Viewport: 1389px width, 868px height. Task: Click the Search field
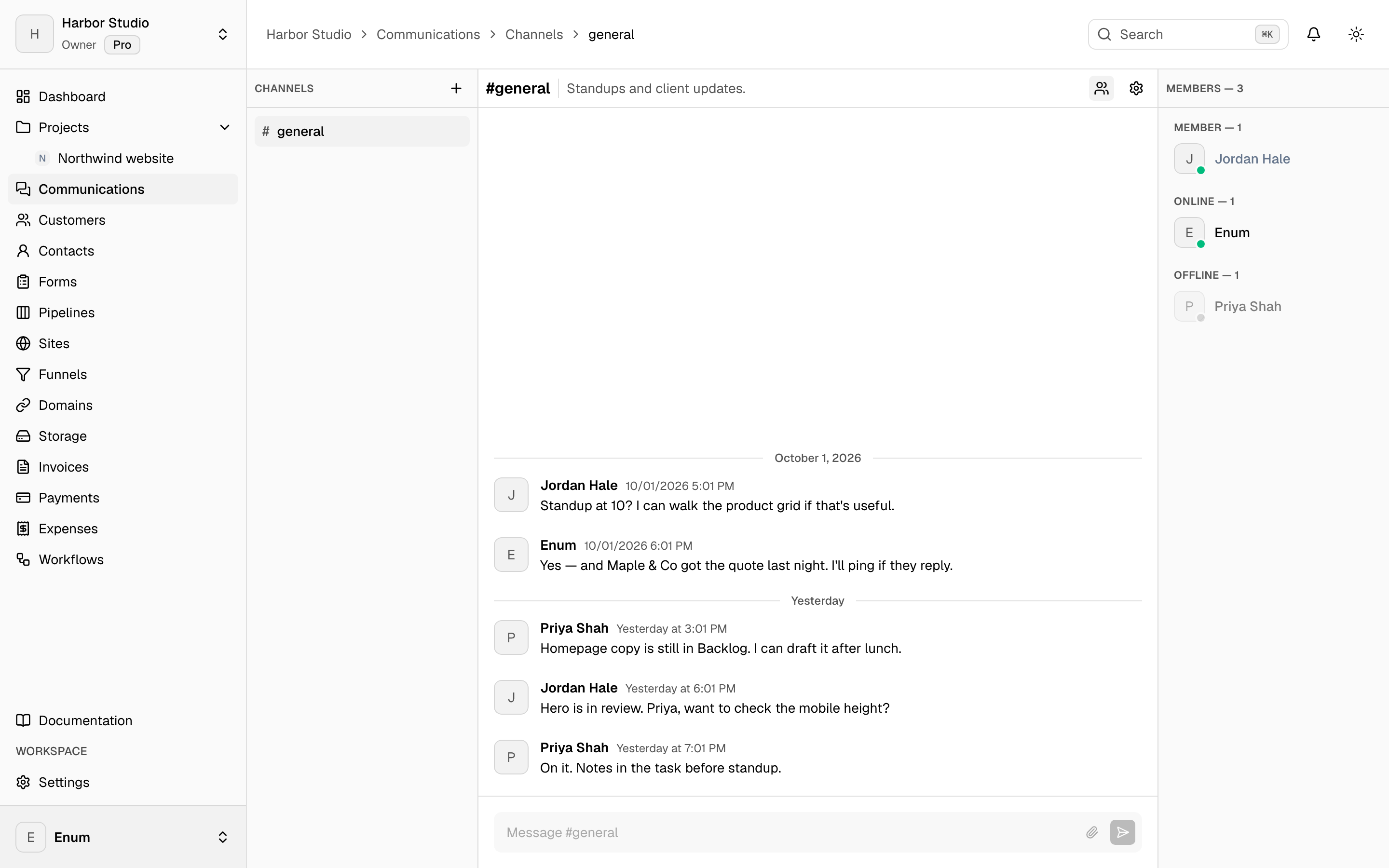pyautogui.click(x=1187, y=34)
